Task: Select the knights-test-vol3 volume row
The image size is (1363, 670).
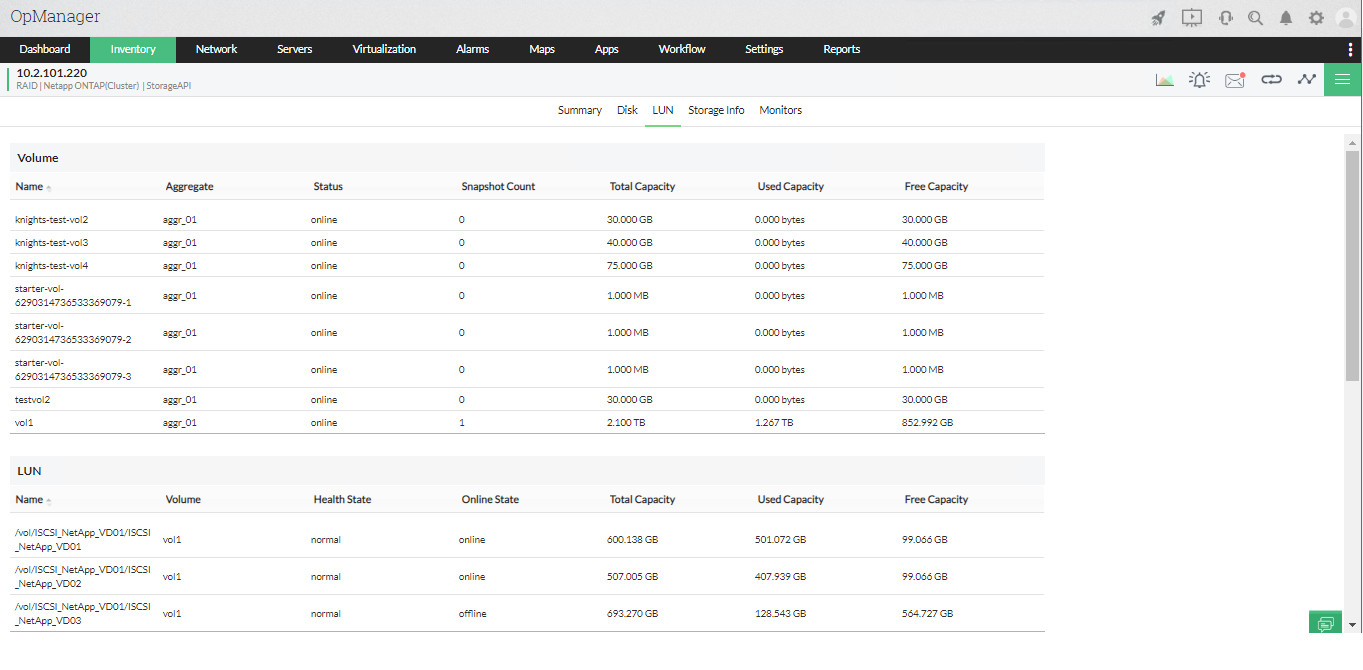Action: point(527,242)
